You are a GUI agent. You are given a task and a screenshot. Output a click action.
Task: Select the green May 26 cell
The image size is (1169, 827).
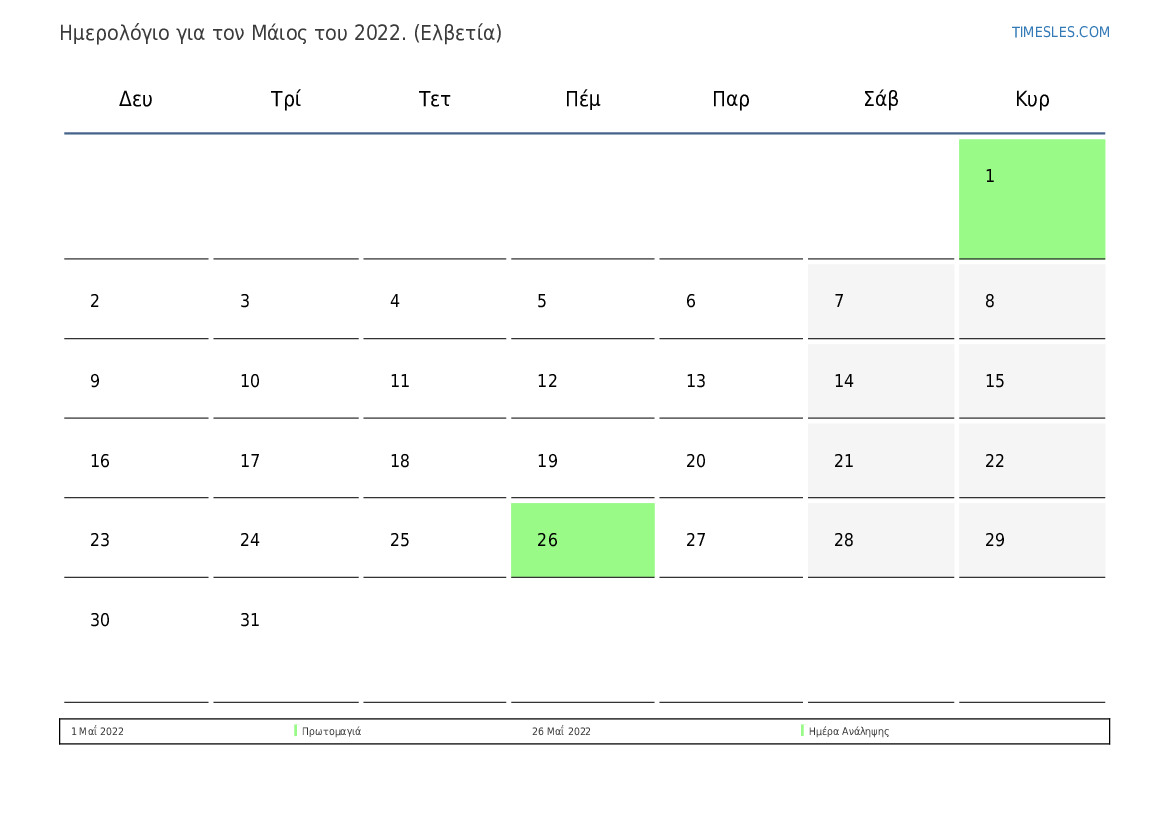tap(582, 540)
